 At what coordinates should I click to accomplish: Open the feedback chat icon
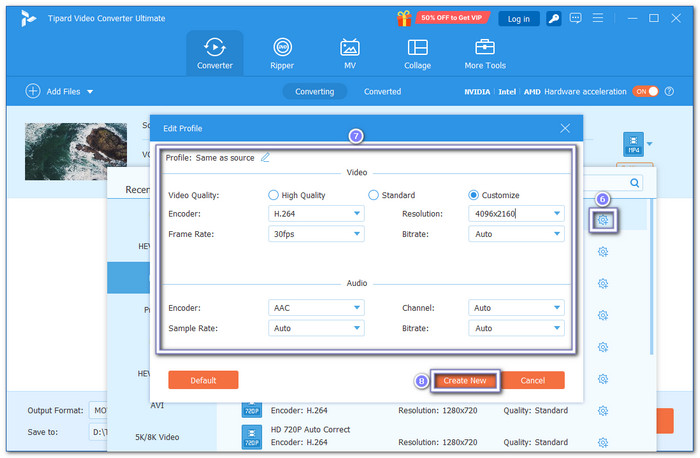tap(575, 18)
